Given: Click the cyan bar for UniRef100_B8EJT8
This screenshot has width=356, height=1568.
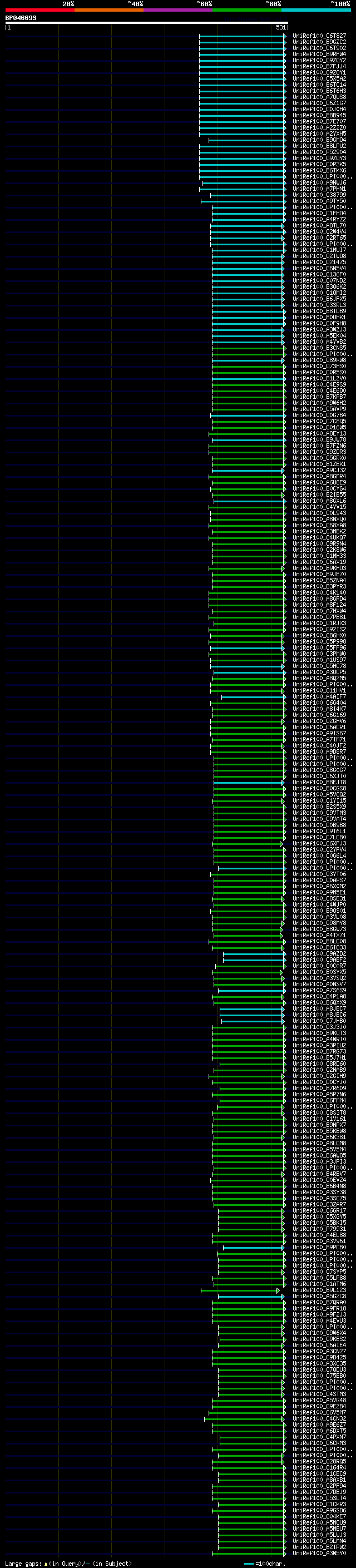Looking at the screenshot, I should pos(249,782).
